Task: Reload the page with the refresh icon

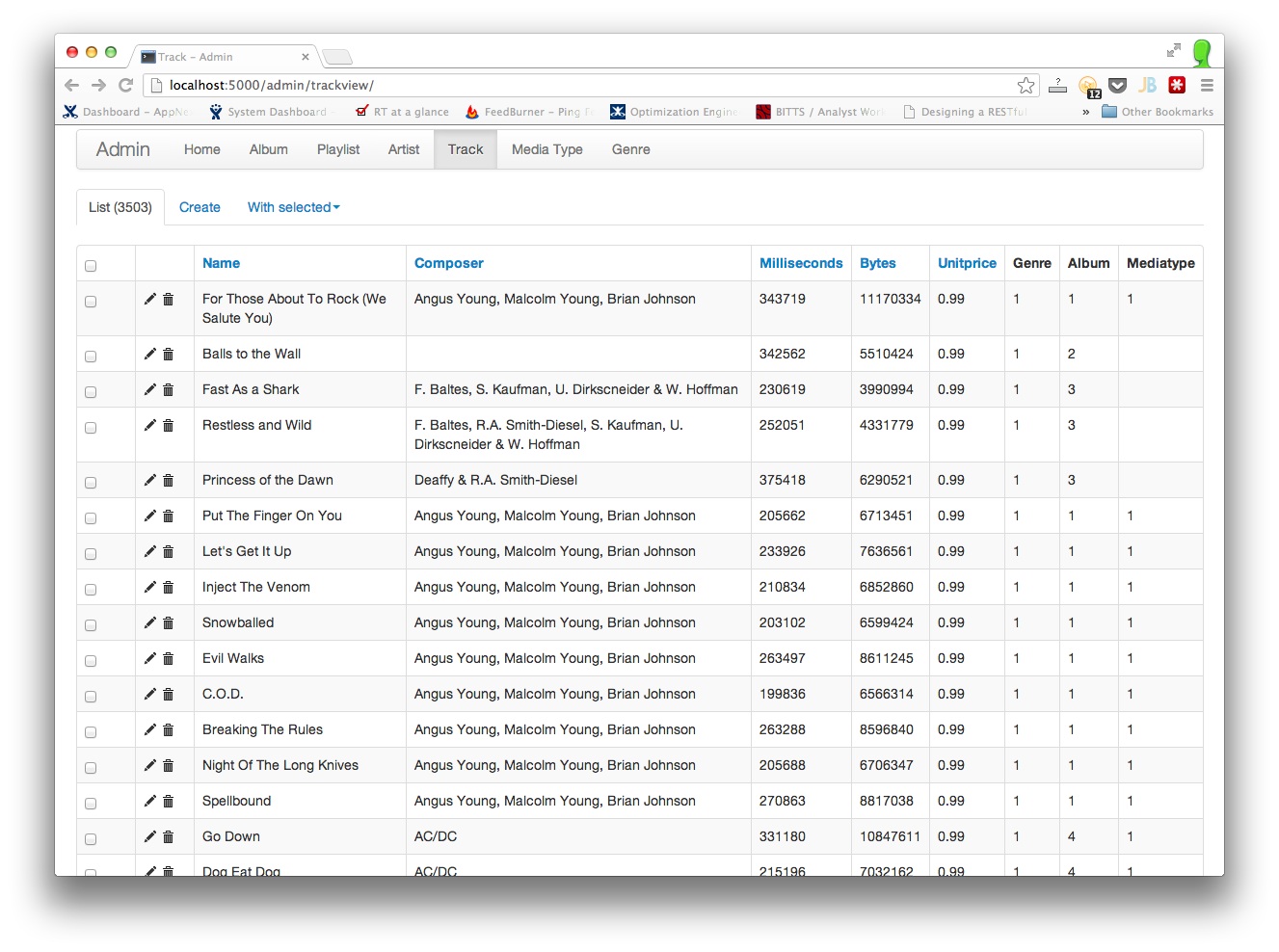Action: point(125,85)
